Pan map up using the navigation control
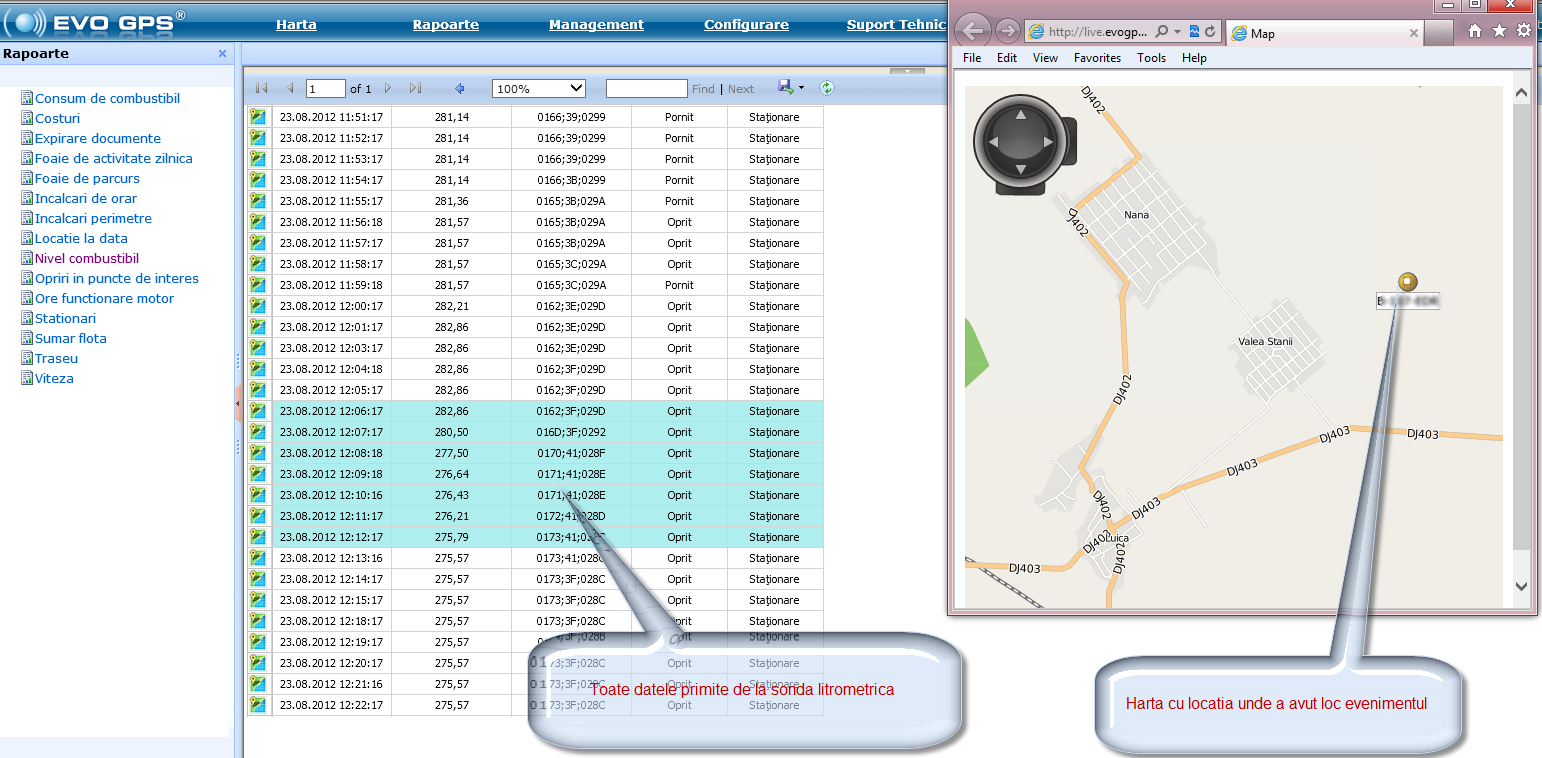Screen dimensions: 1542x758 (1020, 116)
